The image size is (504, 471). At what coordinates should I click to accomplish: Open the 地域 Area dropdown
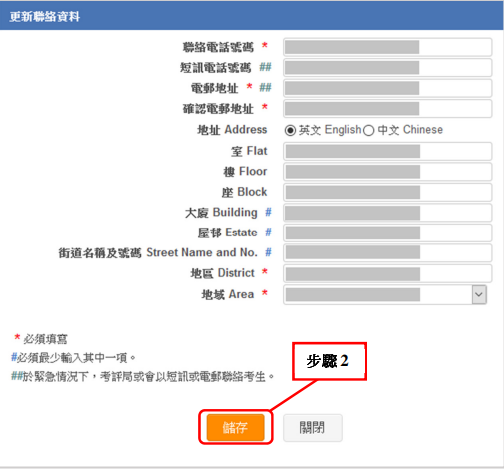click(385, 295)
